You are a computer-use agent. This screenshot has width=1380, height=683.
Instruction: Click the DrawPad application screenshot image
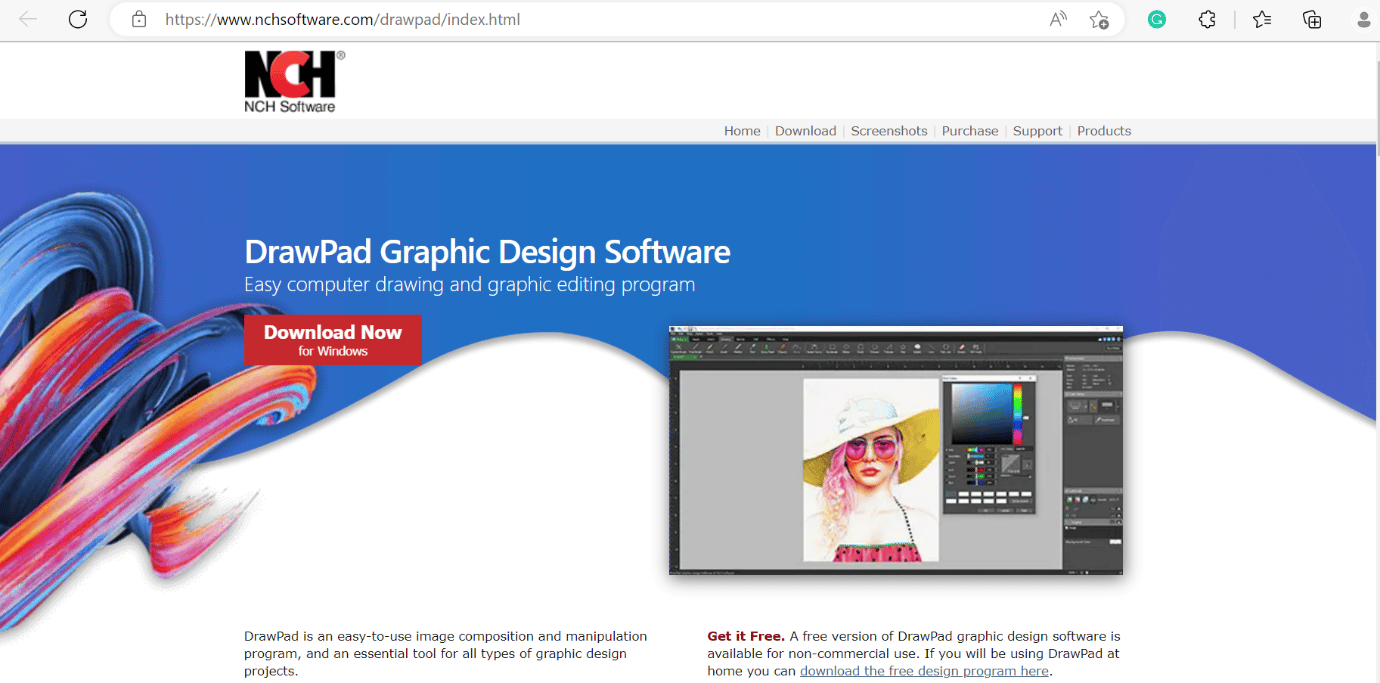896,450
